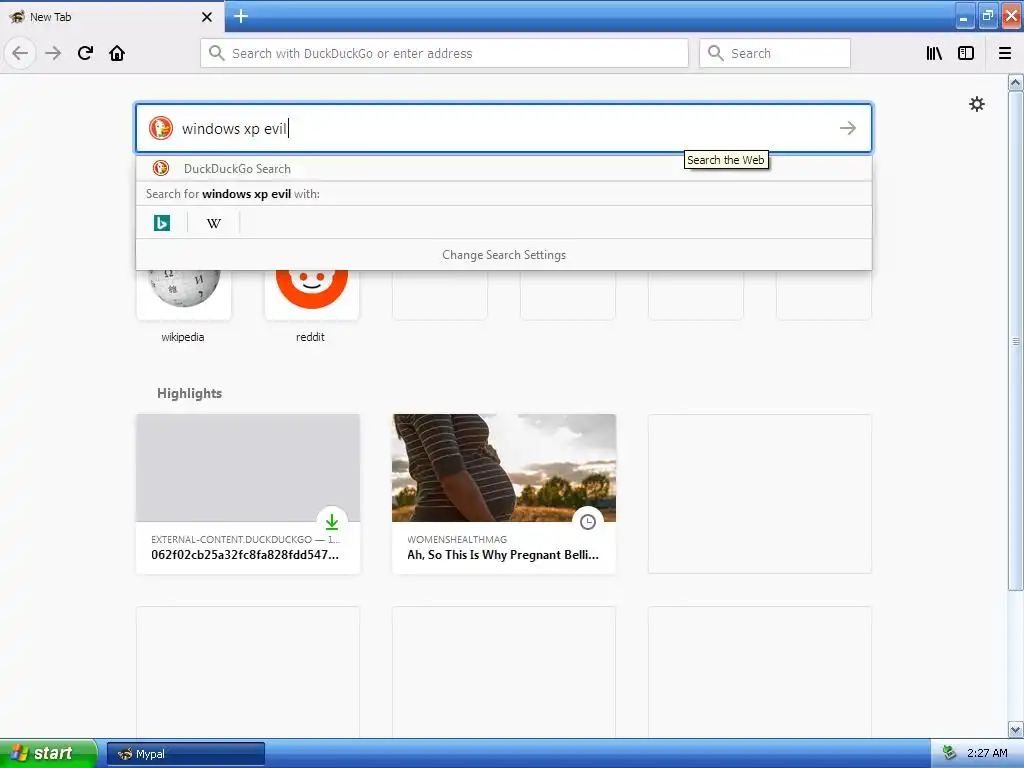Open the hamburger application menu
The image size is (1024, 768).
click(x=1005, y=53)
